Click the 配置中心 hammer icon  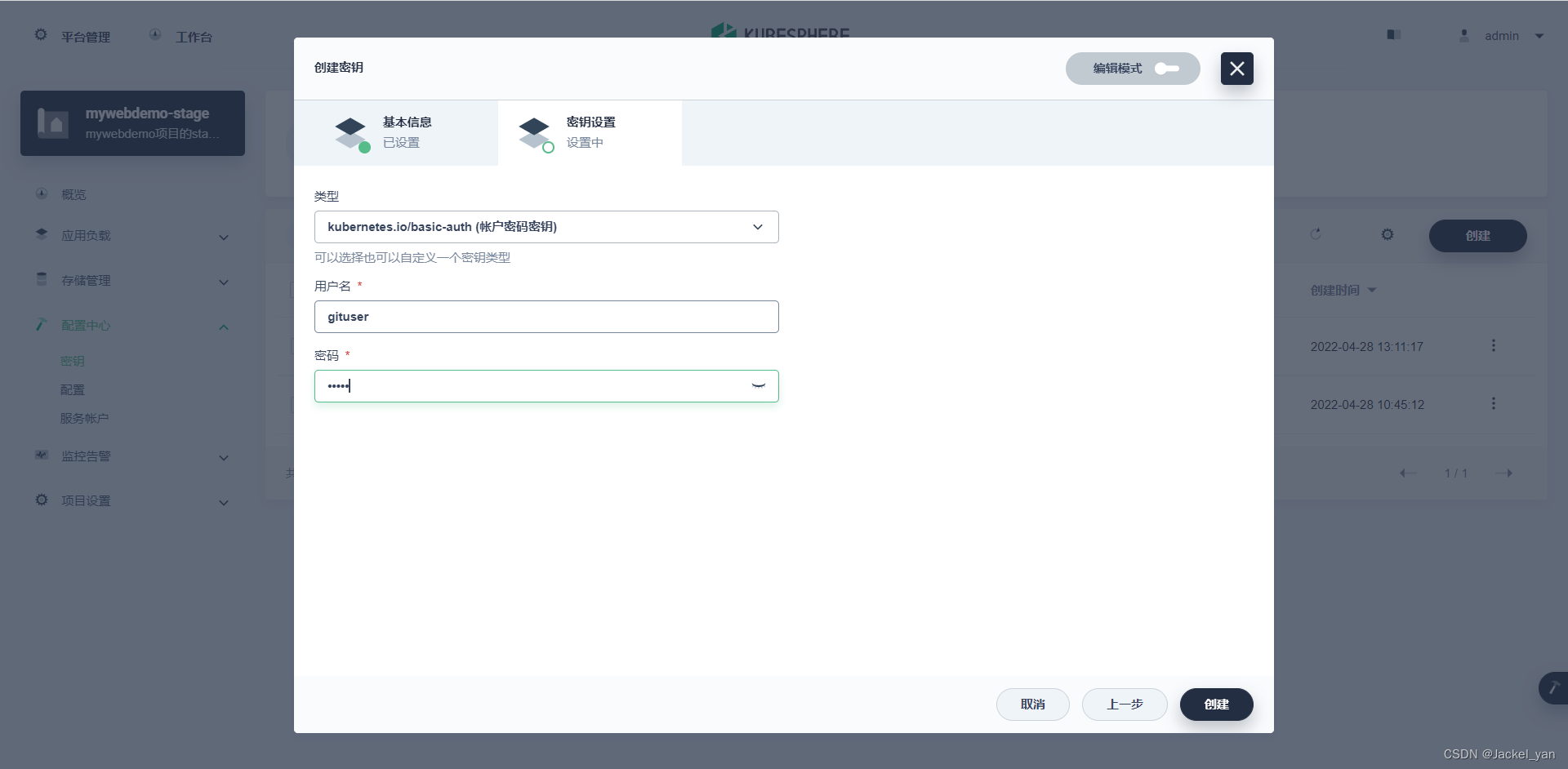tap(42, 324)
